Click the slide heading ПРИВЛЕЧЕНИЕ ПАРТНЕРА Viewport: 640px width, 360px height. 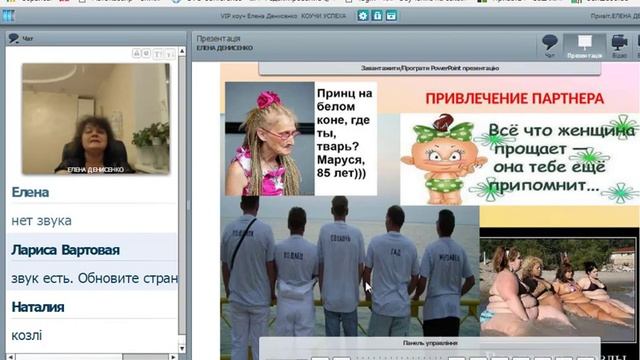pyautogui.click(x=515, y=98)
